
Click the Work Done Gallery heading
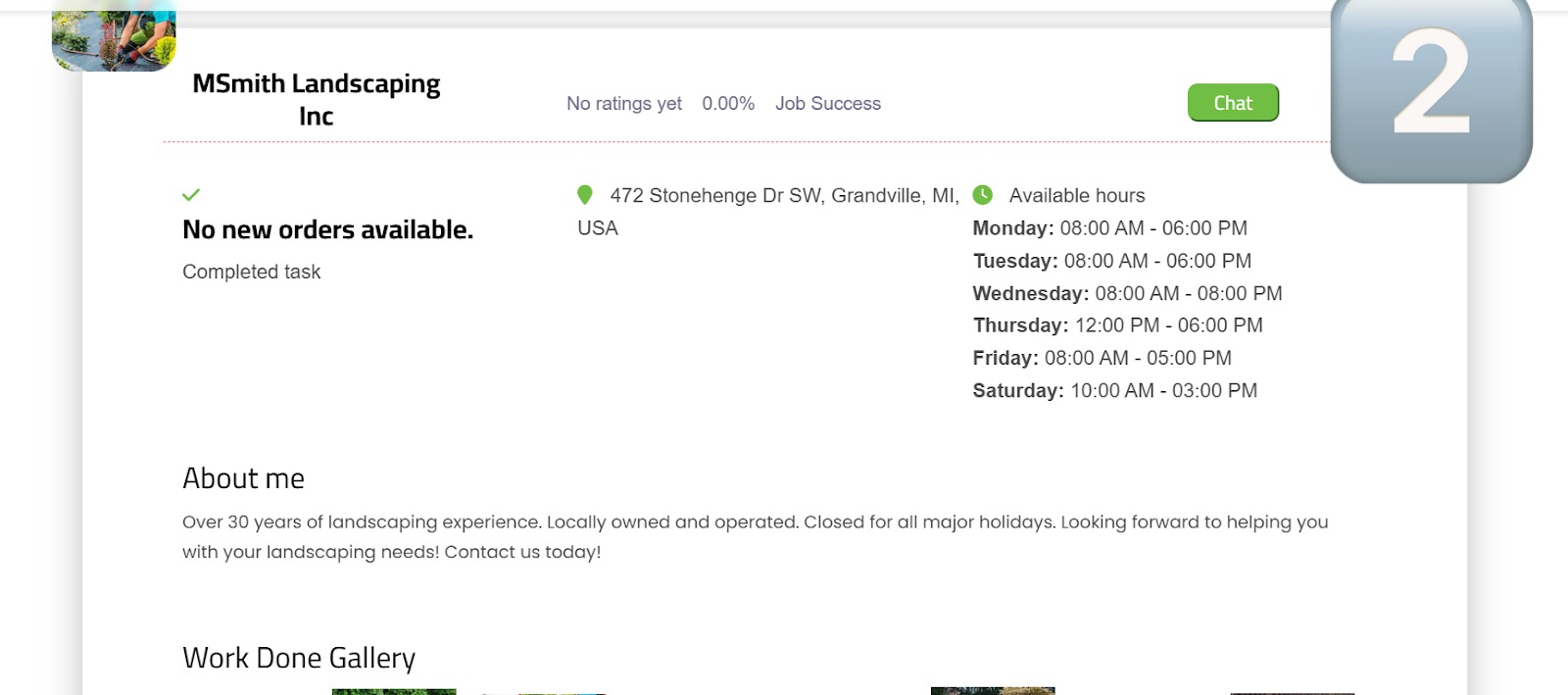299,658
